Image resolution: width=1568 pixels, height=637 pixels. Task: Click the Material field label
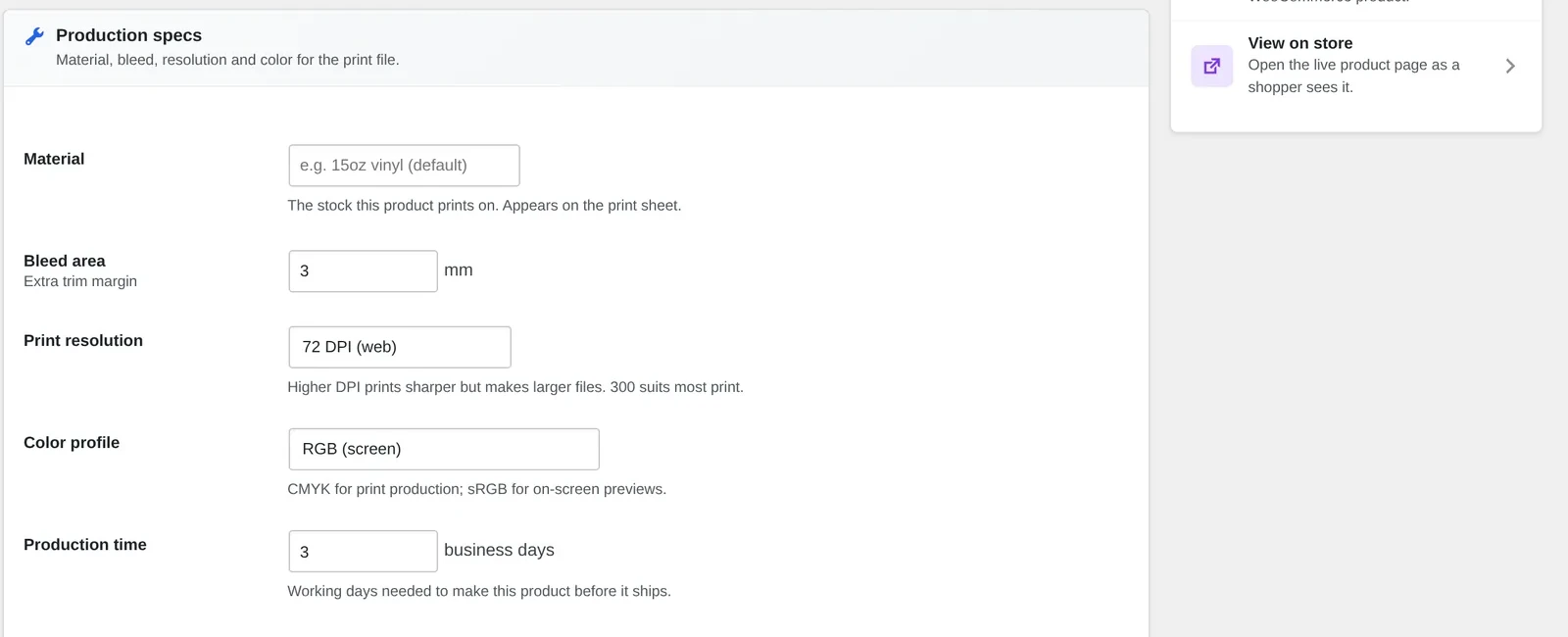(54, 159)
